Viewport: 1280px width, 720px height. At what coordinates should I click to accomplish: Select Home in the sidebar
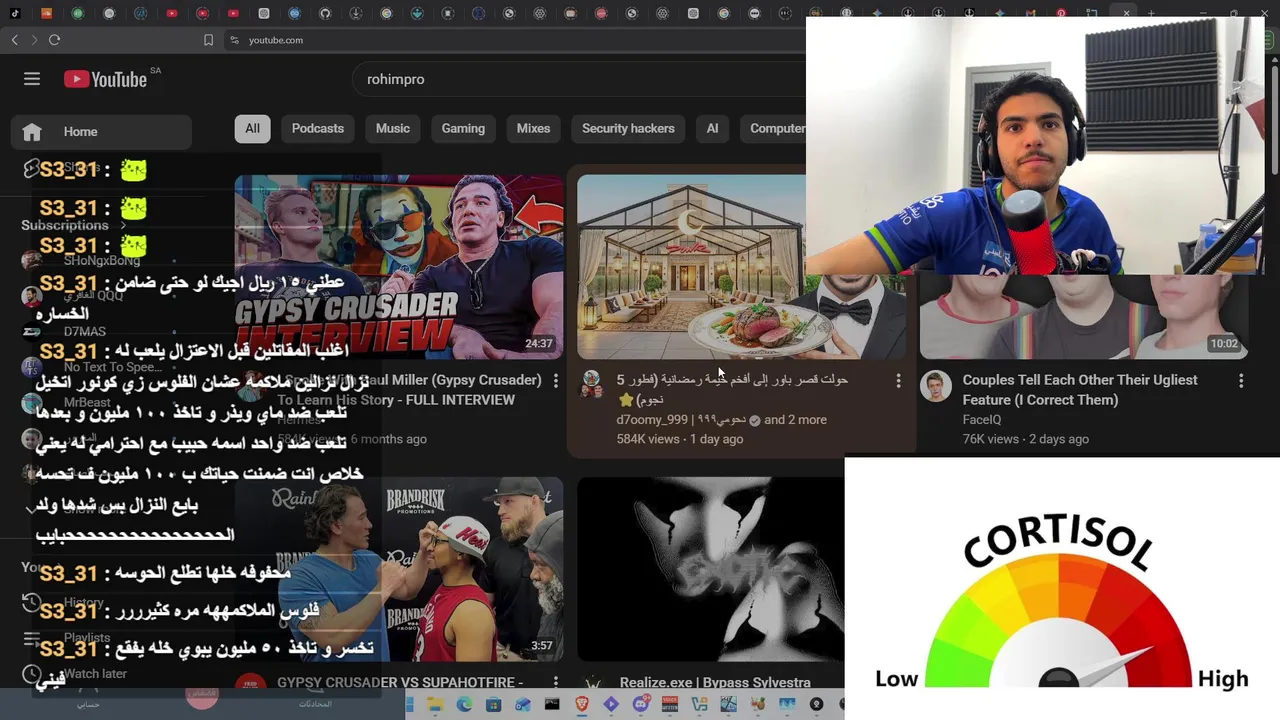101,132
